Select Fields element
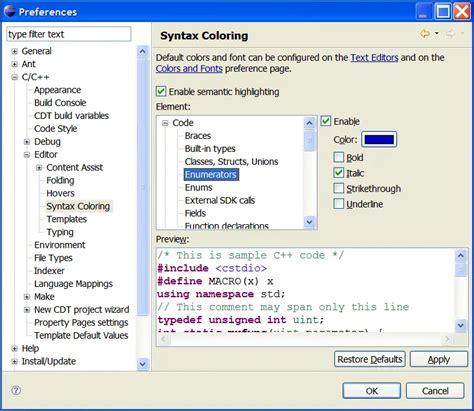Screen dimensions: 474x411 click(x=195, y=213)
